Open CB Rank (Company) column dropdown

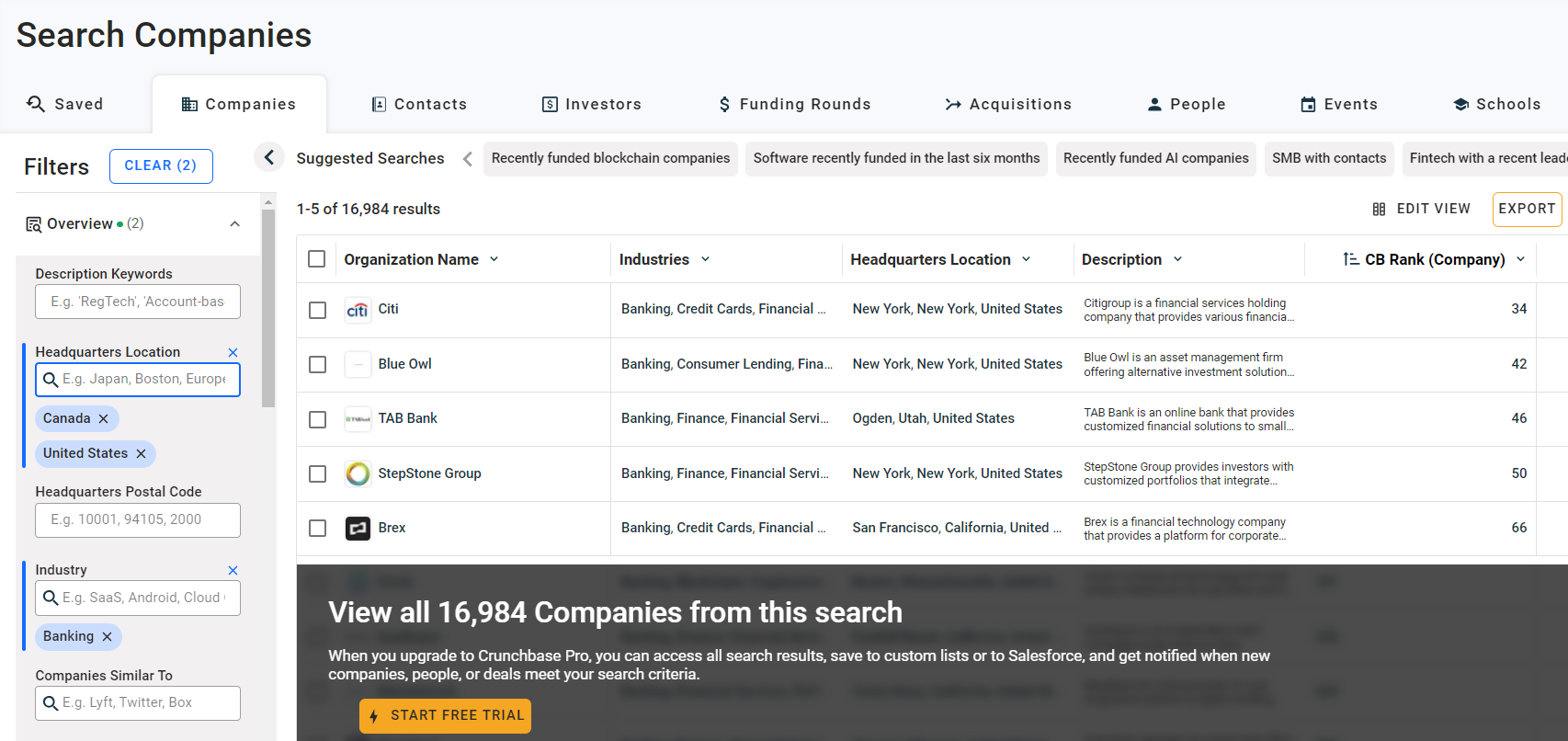[1520, 259]
